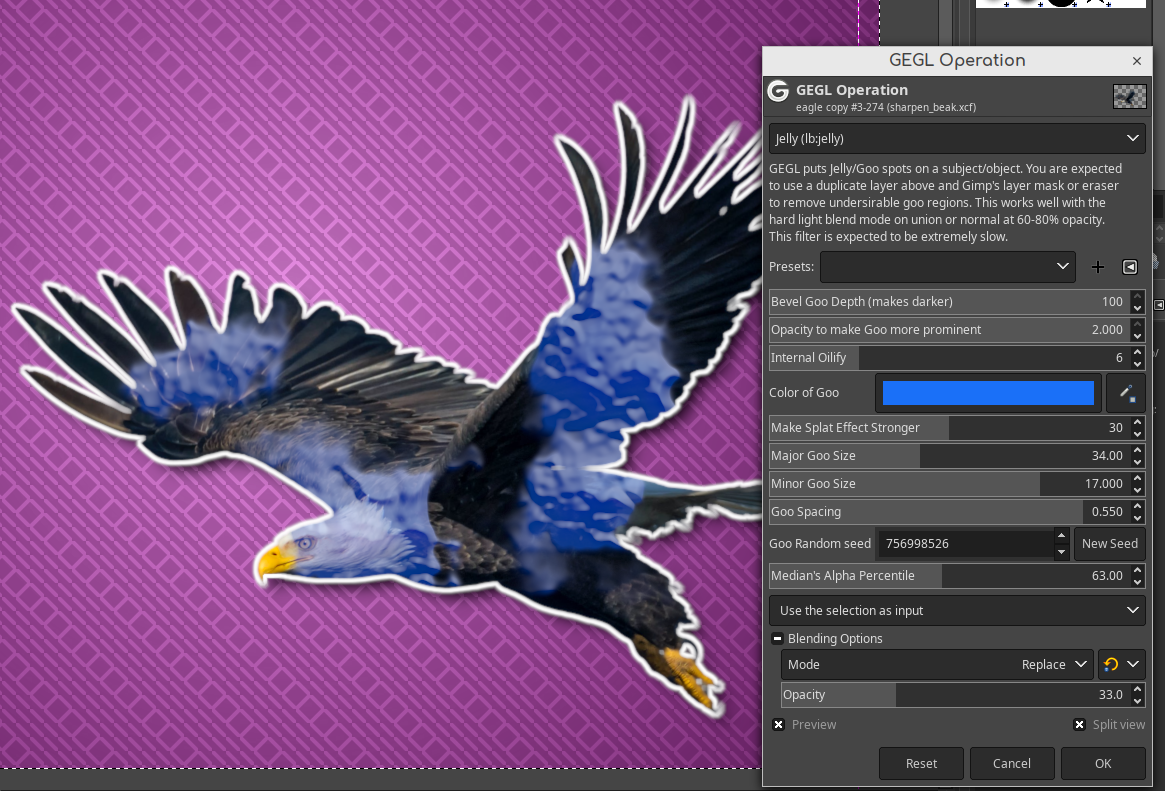1165x791 pixels.
Task: Decrease the Opacity to make Goo prominent value
Action: 1138,336
